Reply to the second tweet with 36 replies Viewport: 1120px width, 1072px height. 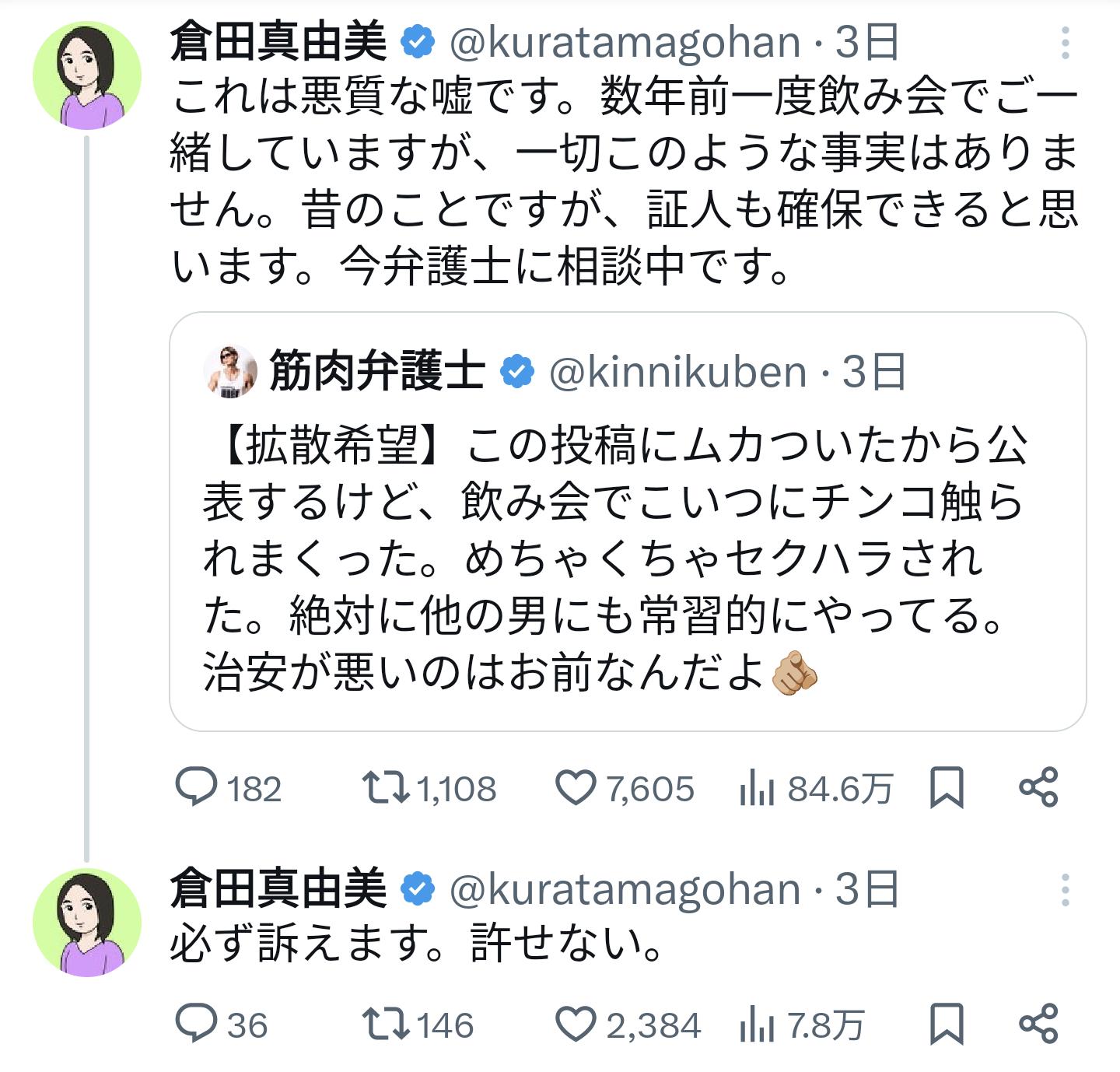196,1024
